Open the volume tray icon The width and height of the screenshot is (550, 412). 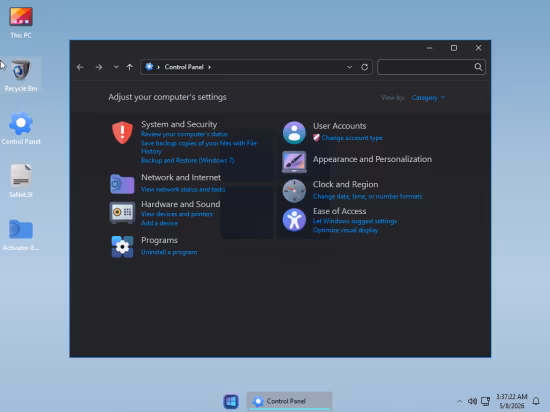[472, 401]
